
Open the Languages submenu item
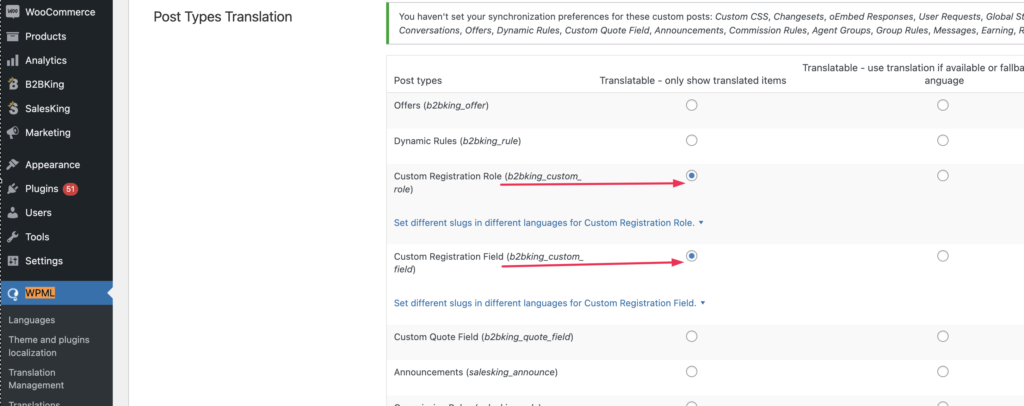(31, 320)
